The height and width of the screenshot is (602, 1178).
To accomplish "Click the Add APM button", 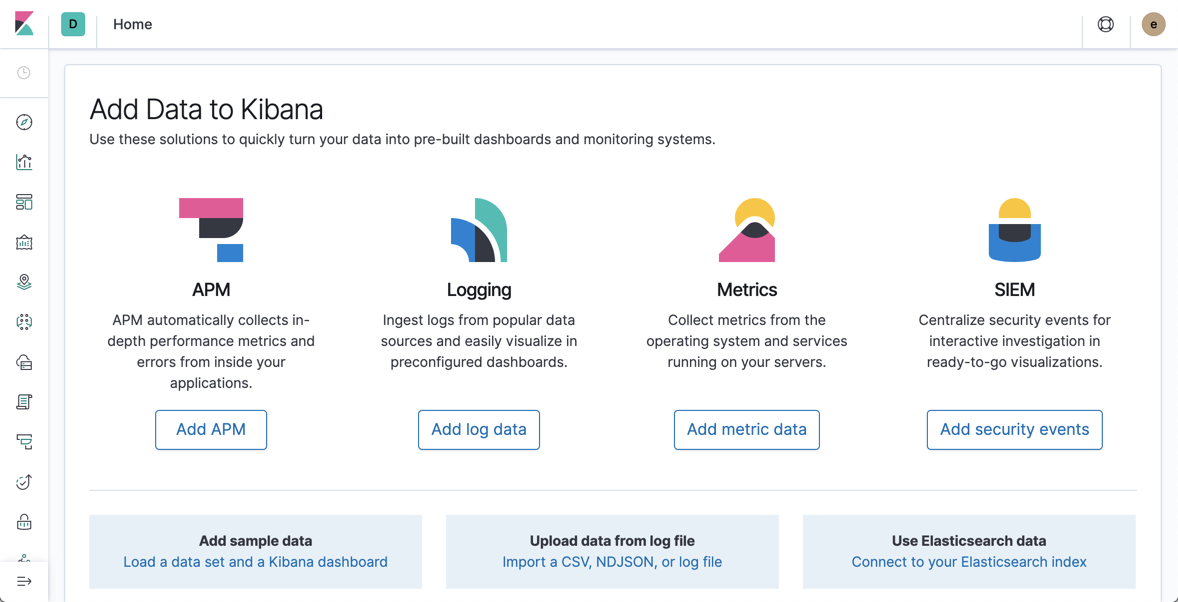I will point(211,430).
